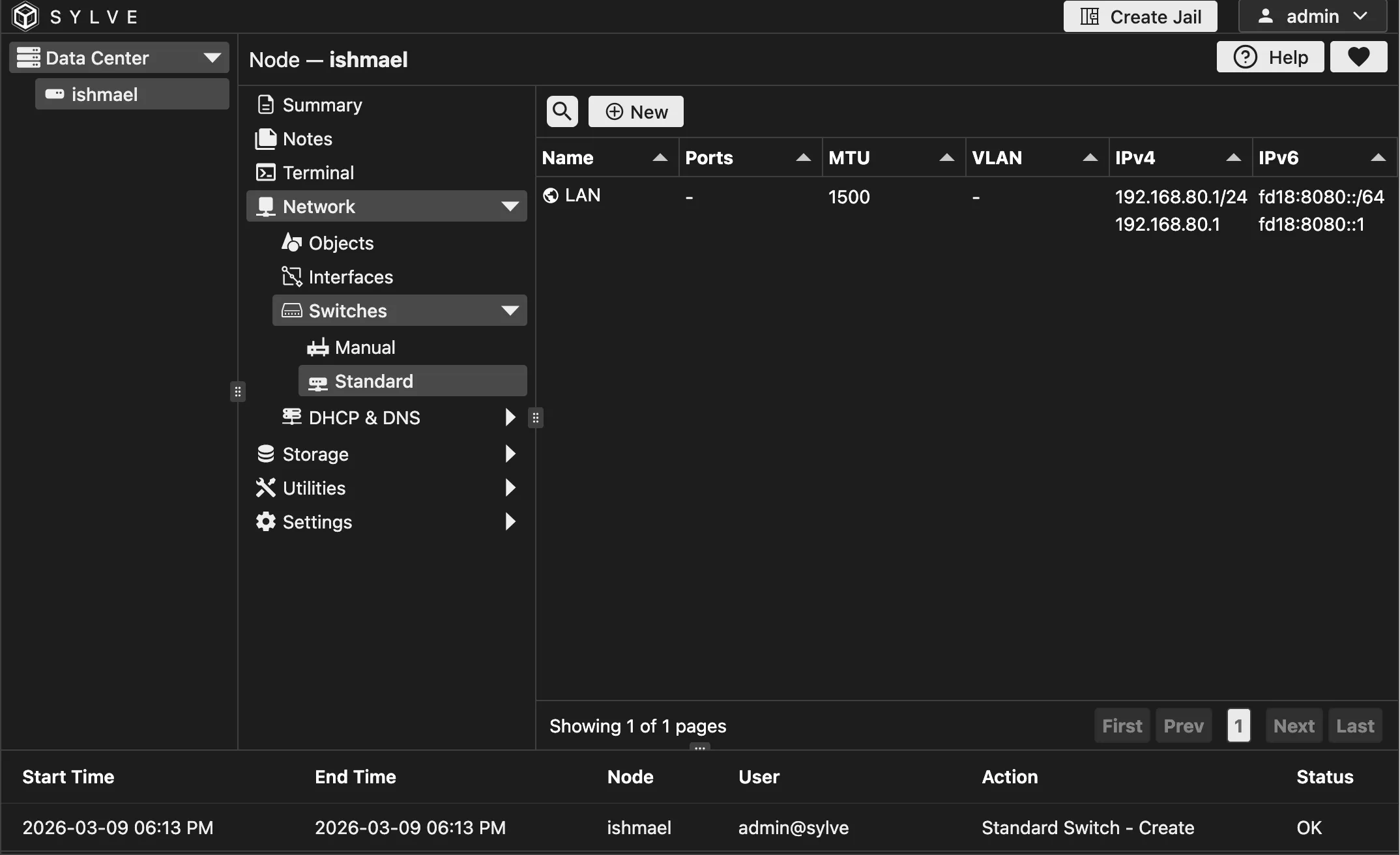Open the Interfaces network page

[x=350, y=277]
